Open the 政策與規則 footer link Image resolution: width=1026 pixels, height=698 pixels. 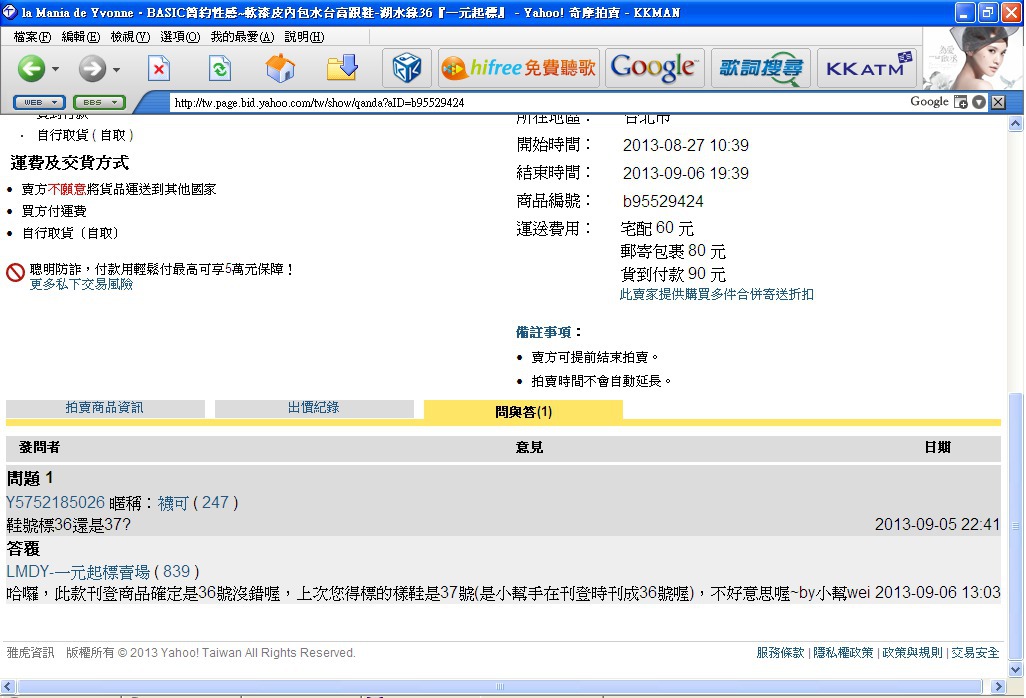tap(912, 653)
